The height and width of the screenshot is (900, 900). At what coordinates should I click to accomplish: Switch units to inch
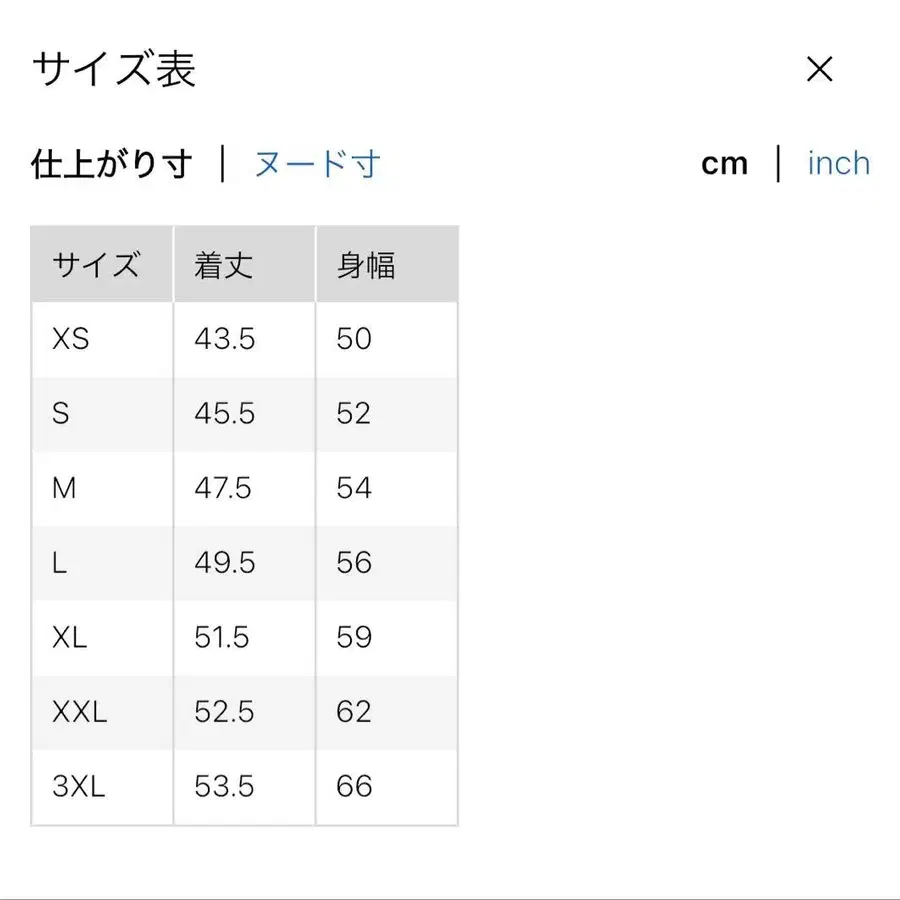838,163
